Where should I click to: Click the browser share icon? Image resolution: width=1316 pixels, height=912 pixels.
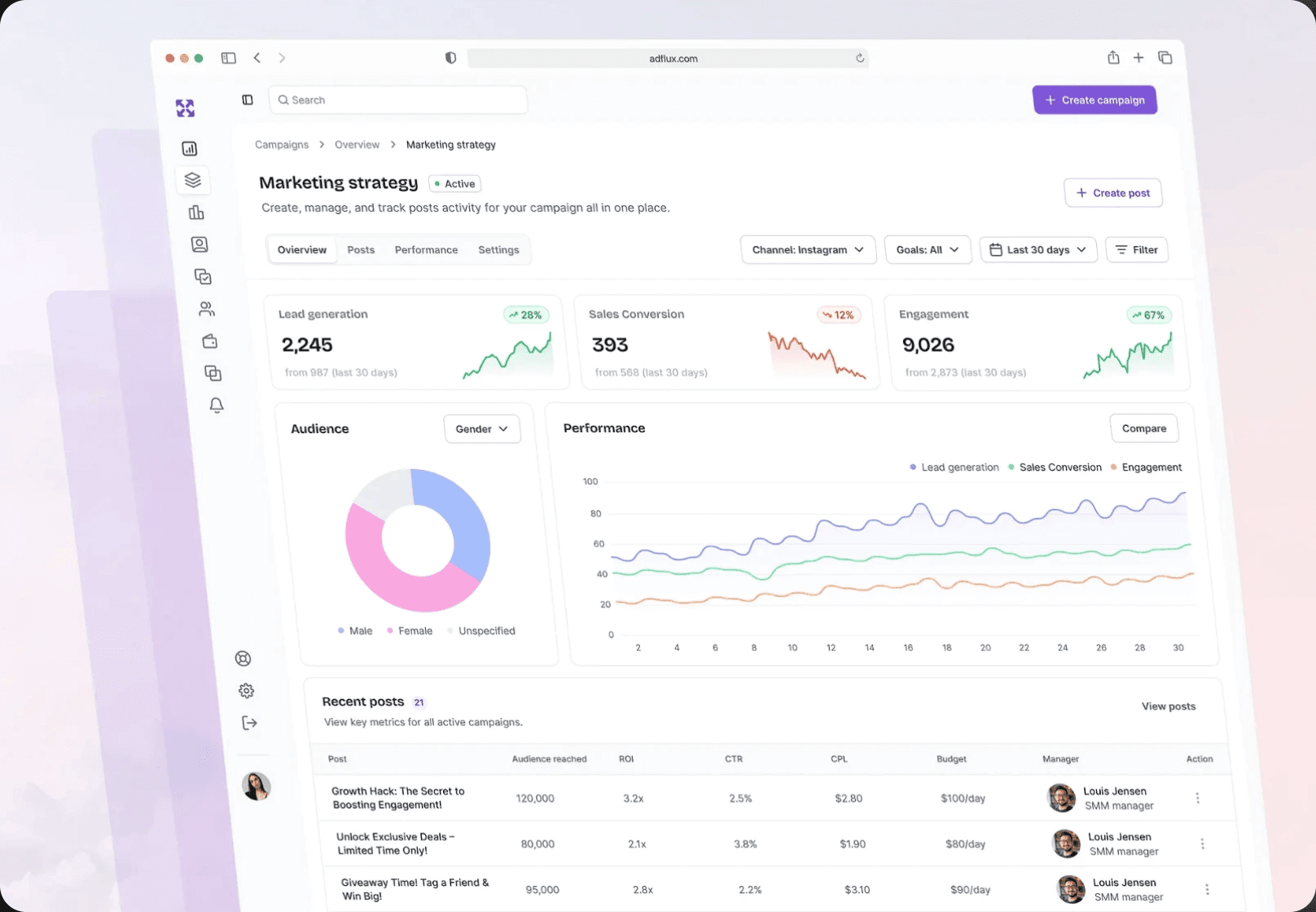[1113, 57]
